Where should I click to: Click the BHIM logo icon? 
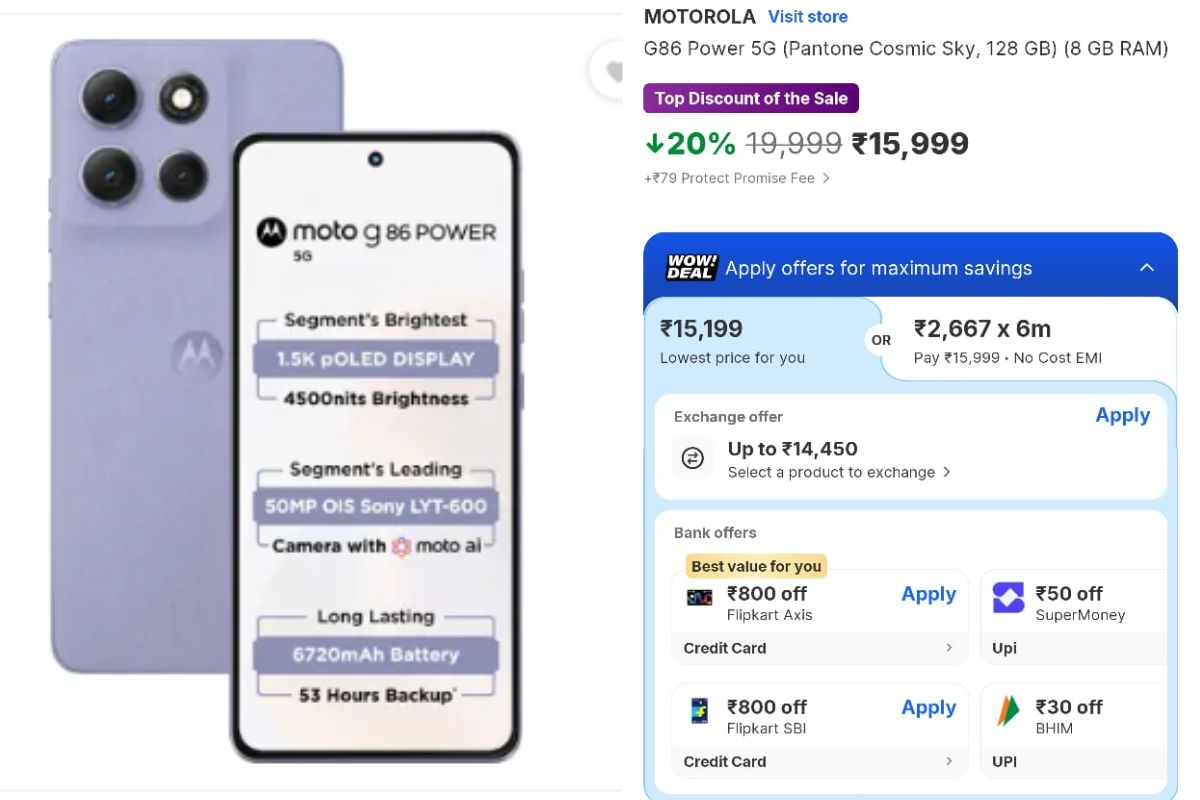pyautogui.click(x=1008, y=712)
